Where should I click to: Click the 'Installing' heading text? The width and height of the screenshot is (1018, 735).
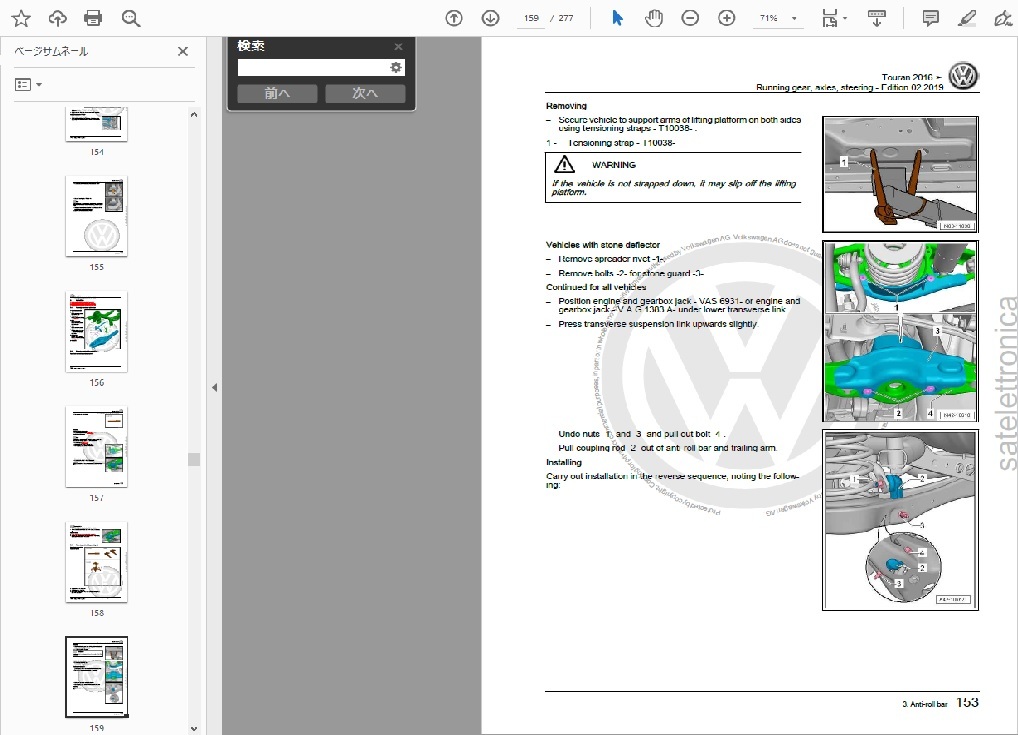[x=564, y=462]
